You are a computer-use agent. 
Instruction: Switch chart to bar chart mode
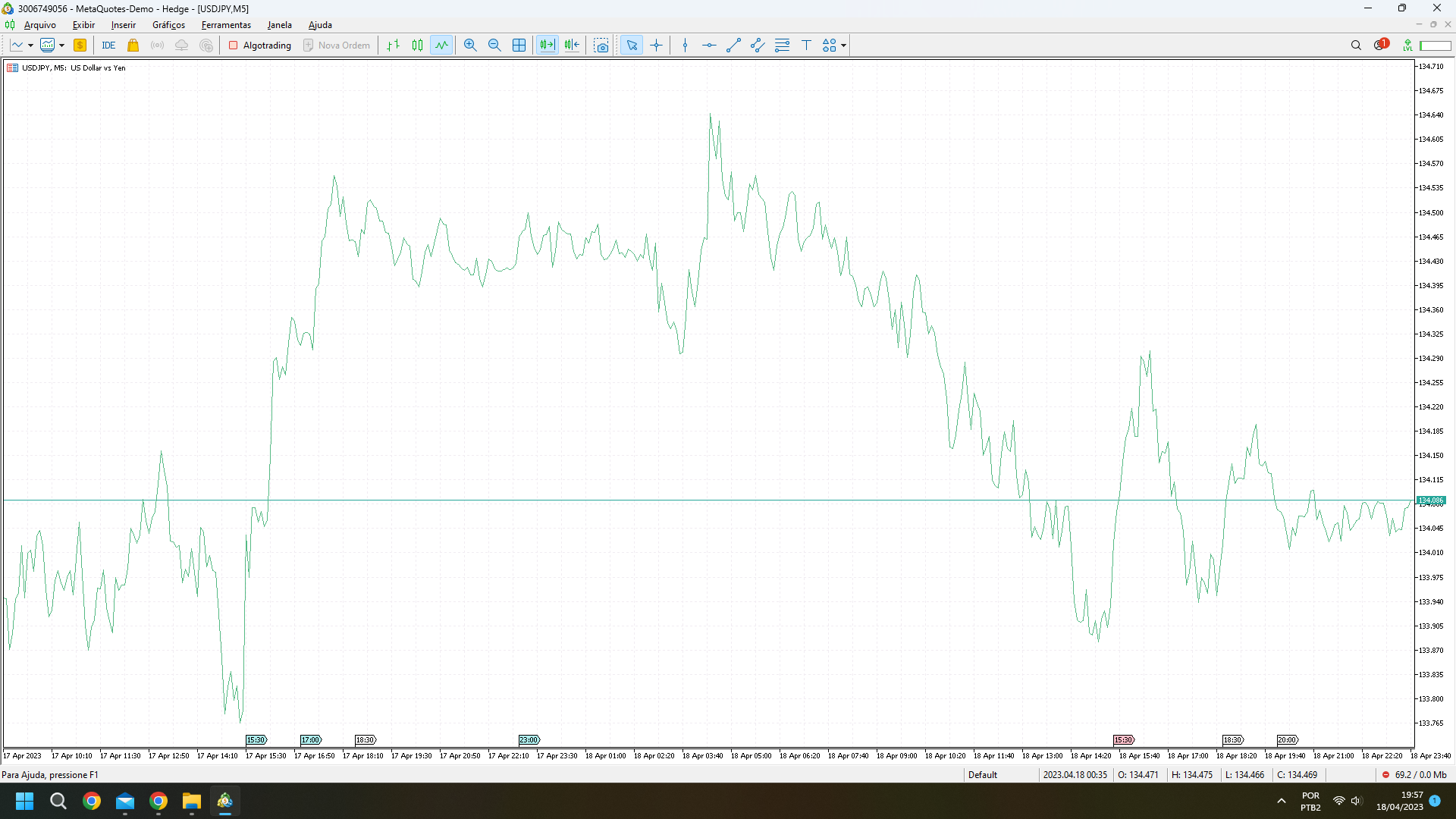tap(393, 45)
